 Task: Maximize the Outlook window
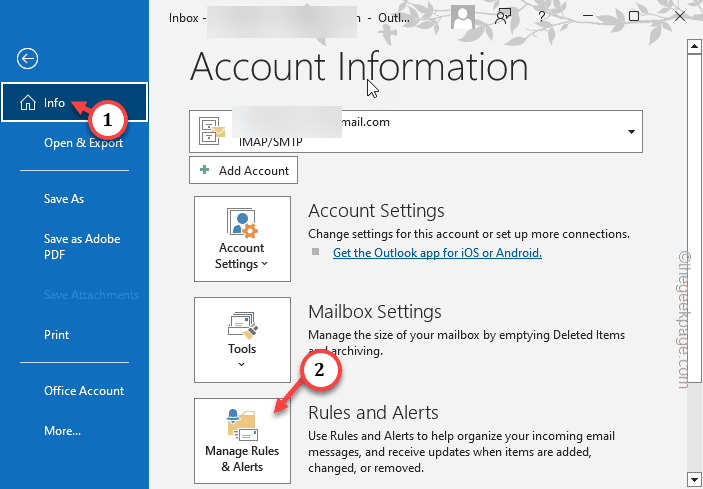pyautogui.click(x=634, y=16)
